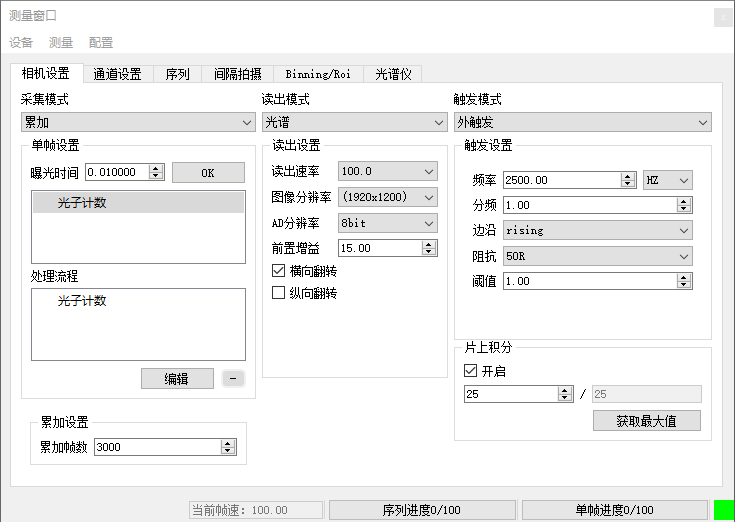Open the 采集模式 dropdown showing 累加
The image size is (735, 522).
tap(138, 123)
